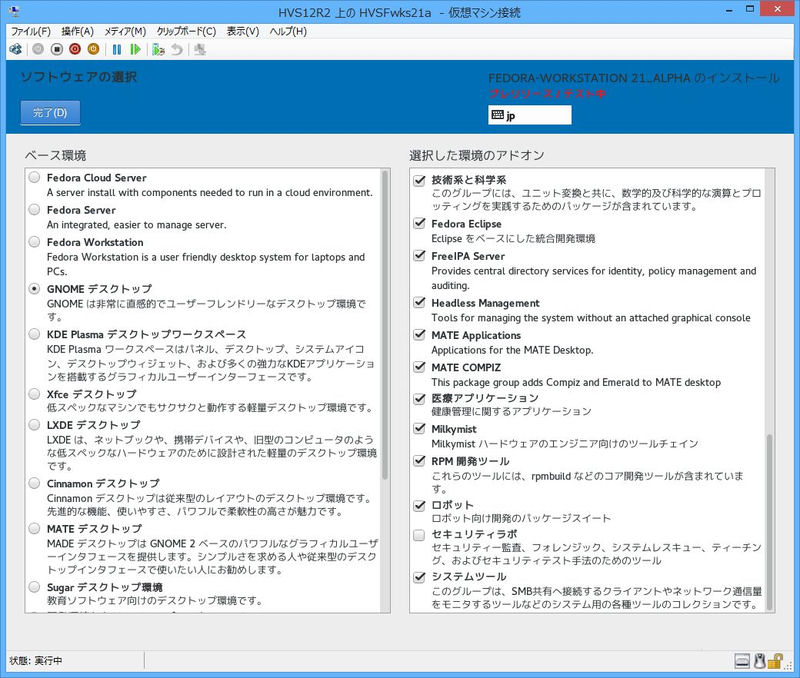Image resolution: width=800 pixels, height=678 pixels.
Task: Click the add-on list scrollbar thumb
Action: [x=770, y=521]
